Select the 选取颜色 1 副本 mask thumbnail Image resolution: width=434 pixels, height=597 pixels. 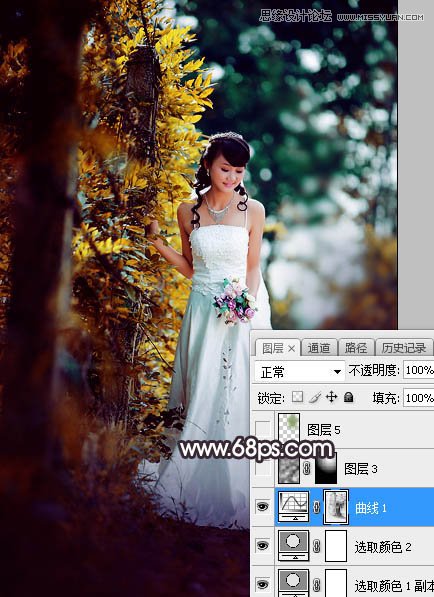pyautogui.click(x=336, y=583)
